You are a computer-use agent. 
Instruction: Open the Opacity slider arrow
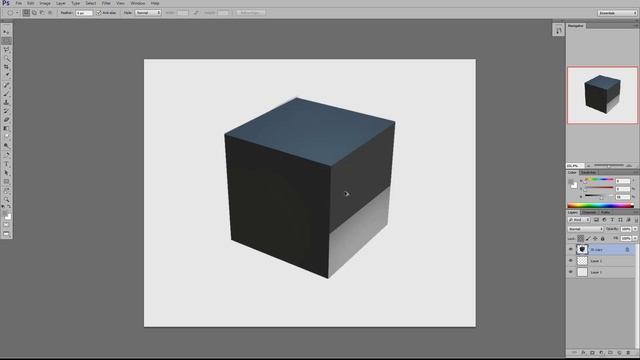[635, 229]
